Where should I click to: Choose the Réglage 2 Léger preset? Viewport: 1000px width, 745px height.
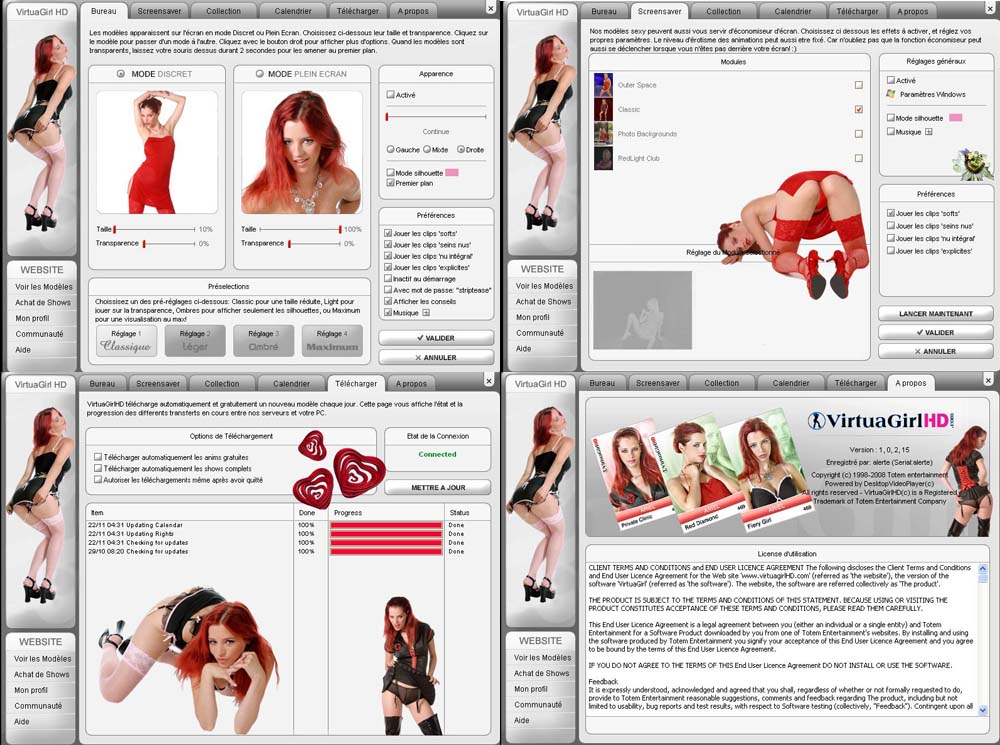[x=193, y=341]
